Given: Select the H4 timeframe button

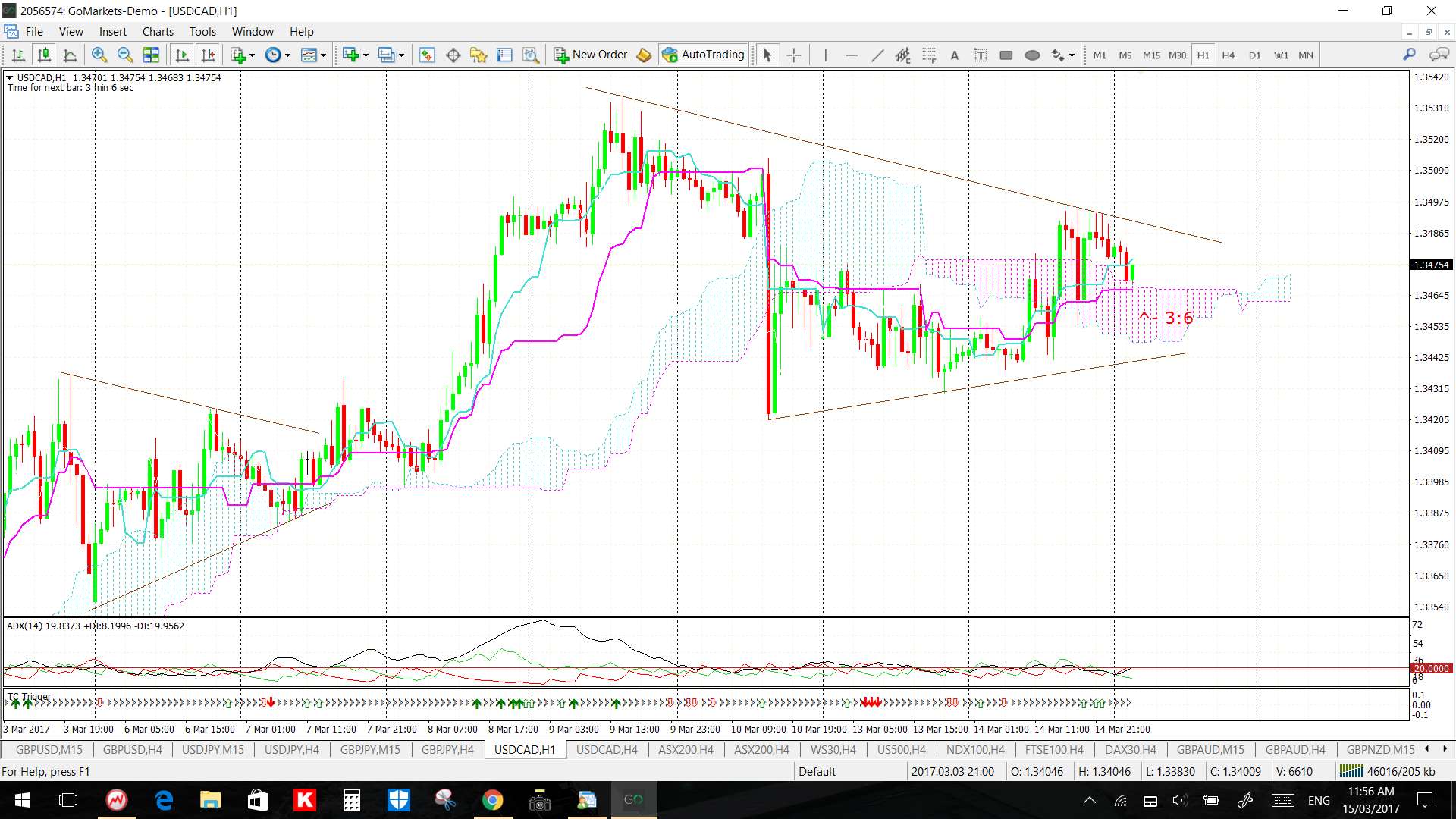Looking at the screenshot, I should (1228, 55).
